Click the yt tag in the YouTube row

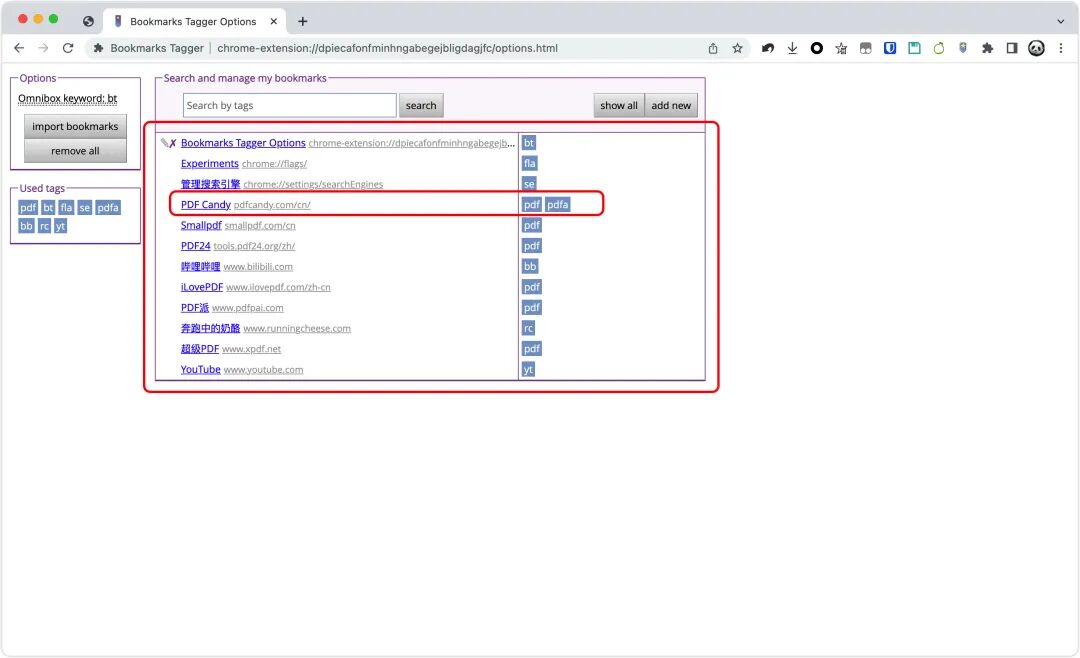click(528, 369)
